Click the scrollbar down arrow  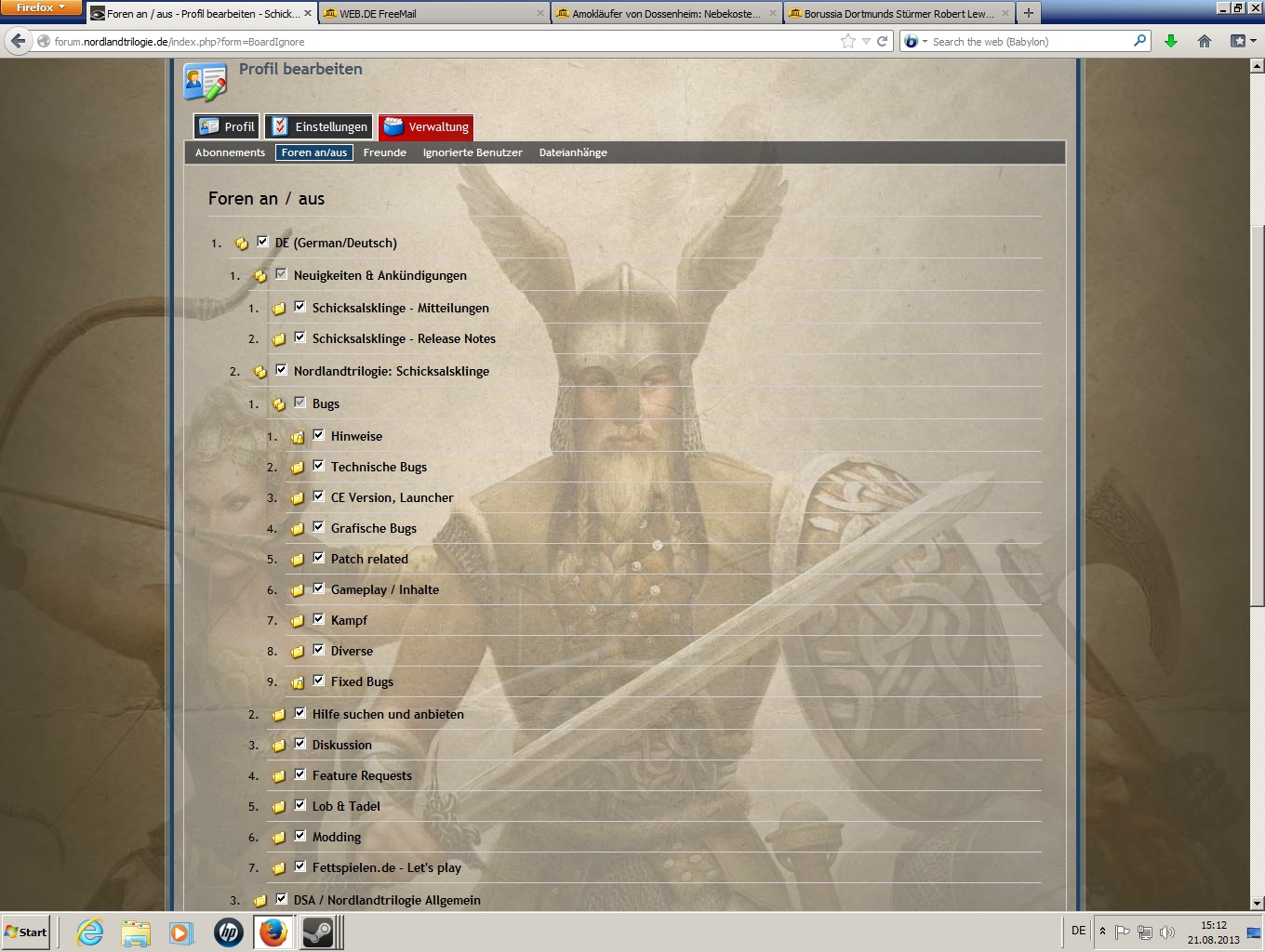coord(1257,903)
